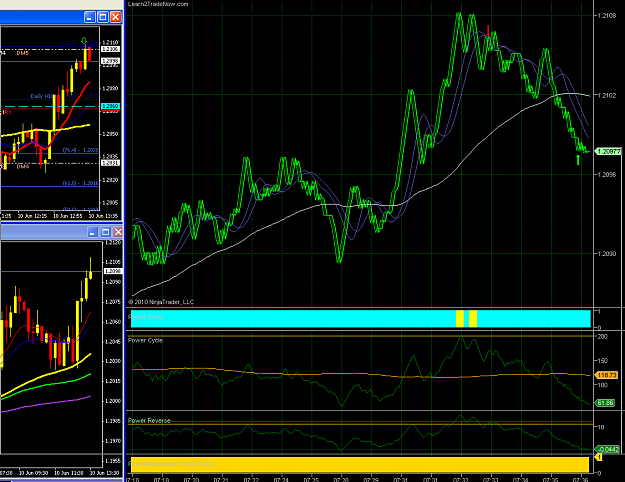625x482 pixels.
Task: Click the Daily HIGH level label in upper left chart
Action: tap(43, 96)
